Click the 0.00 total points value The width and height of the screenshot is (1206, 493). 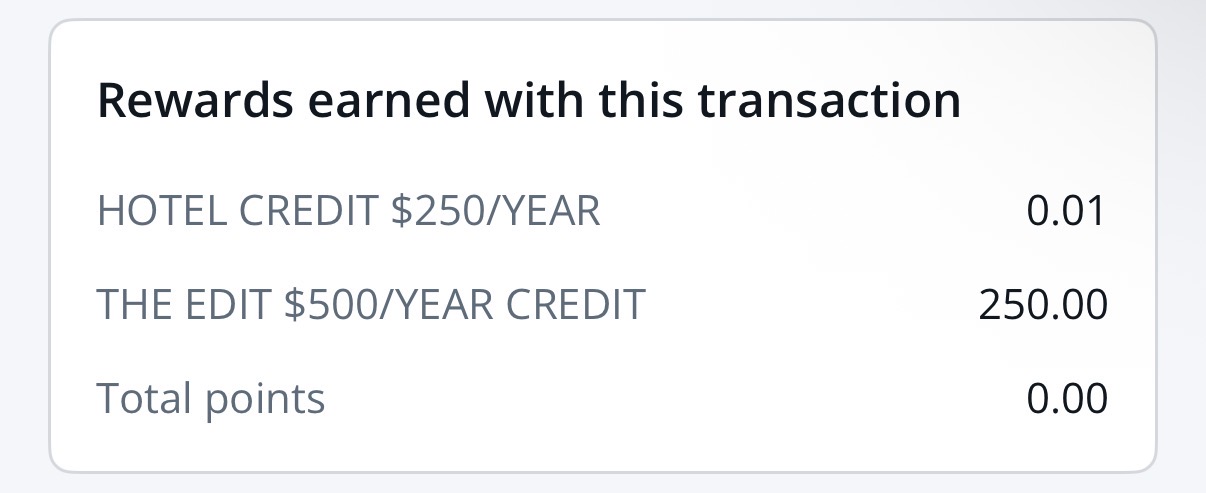[1066, 398]
